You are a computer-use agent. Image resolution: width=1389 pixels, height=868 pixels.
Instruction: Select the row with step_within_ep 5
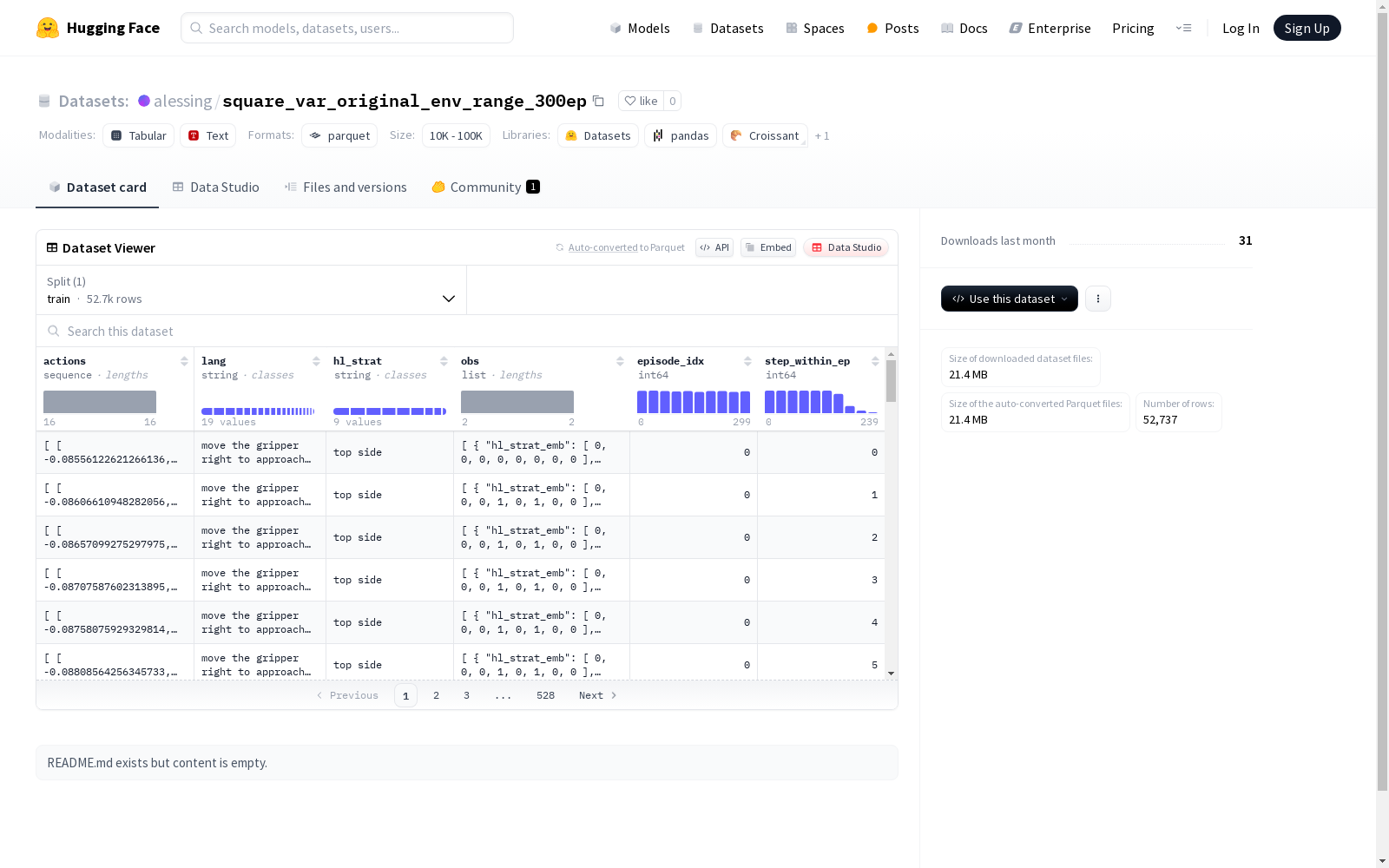(460, 661)
